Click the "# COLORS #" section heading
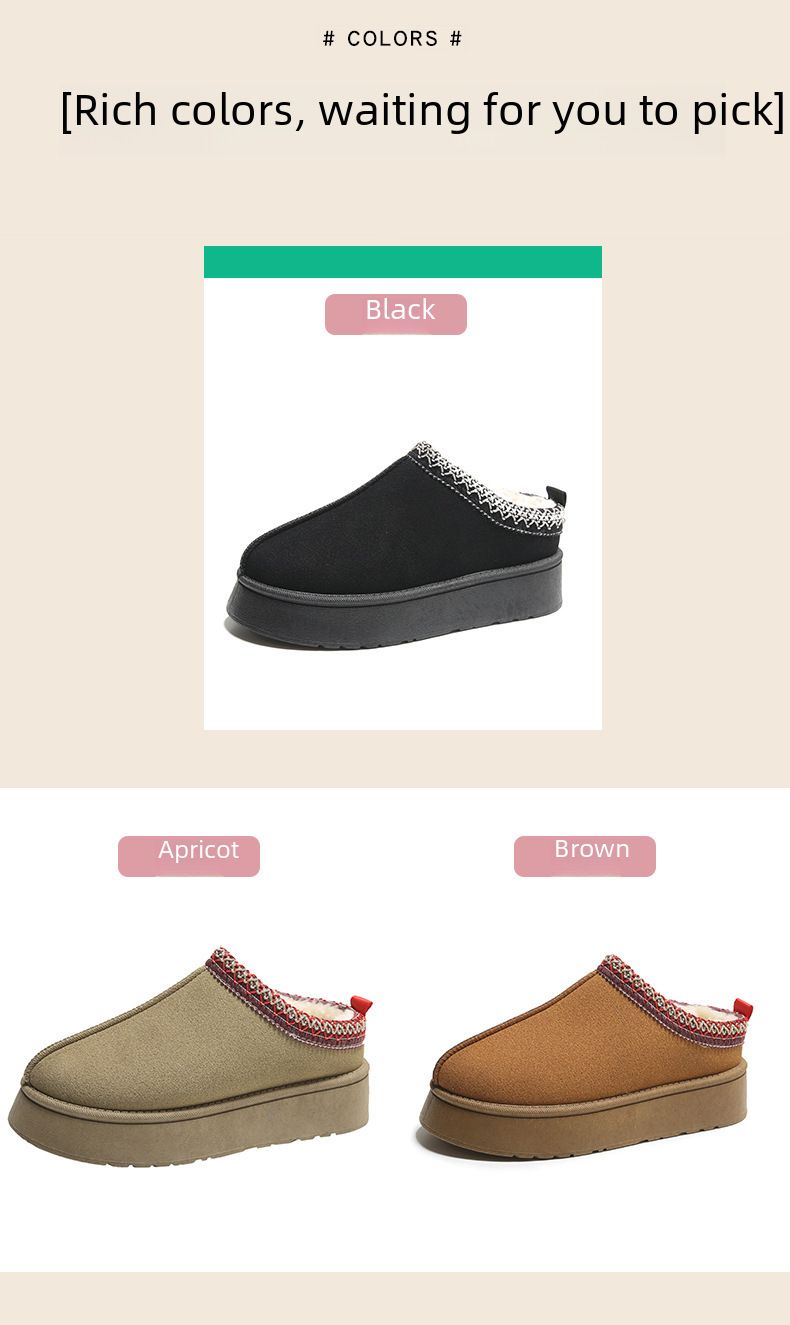The height and width of the screenshot is (1325, 790). coord(393,39)
